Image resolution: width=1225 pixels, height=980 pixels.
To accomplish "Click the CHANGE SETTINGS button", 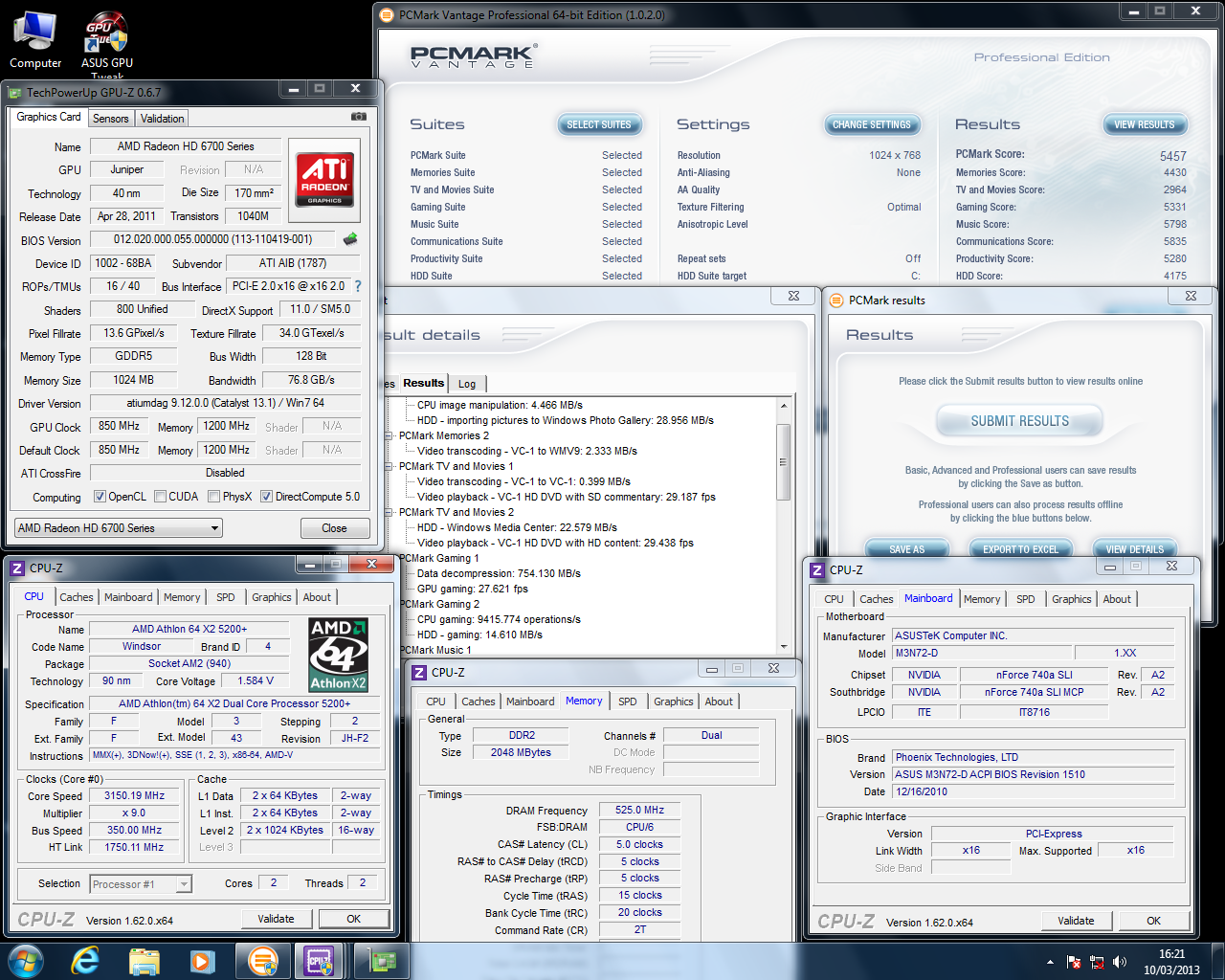I will coord(872,124).
